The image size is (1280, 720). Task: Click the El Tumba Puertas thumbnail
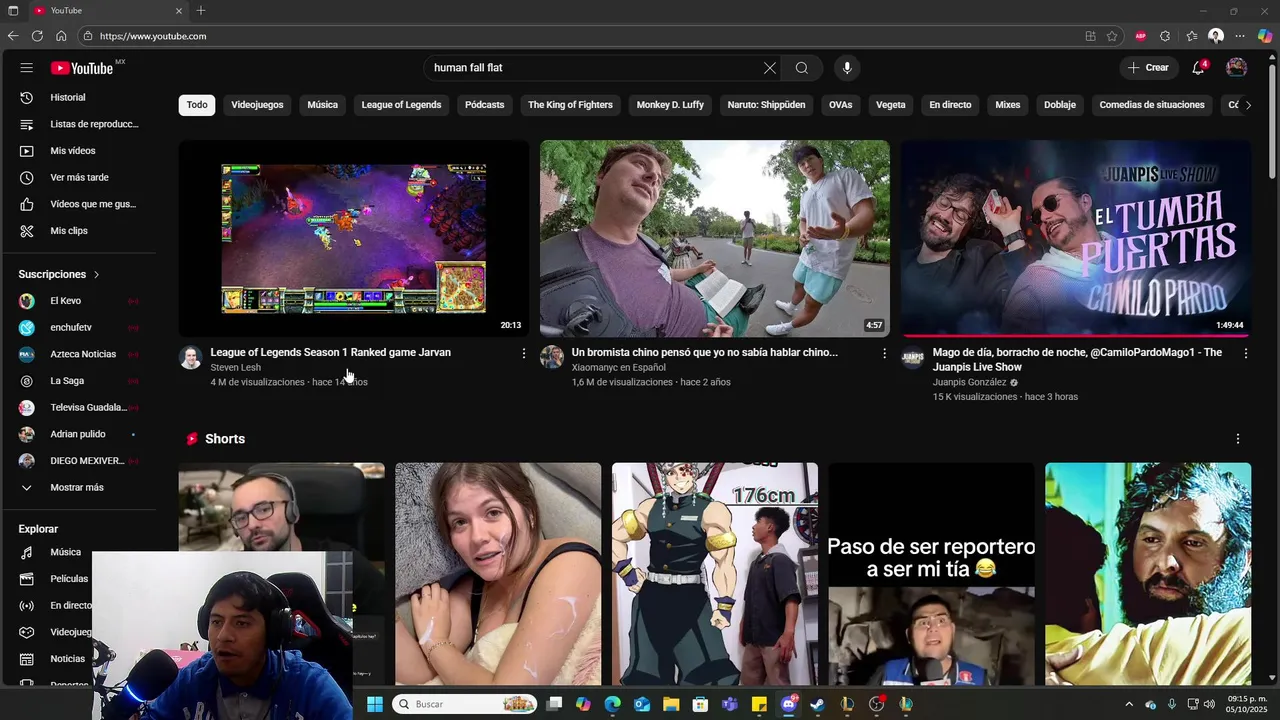point(1075,238)
